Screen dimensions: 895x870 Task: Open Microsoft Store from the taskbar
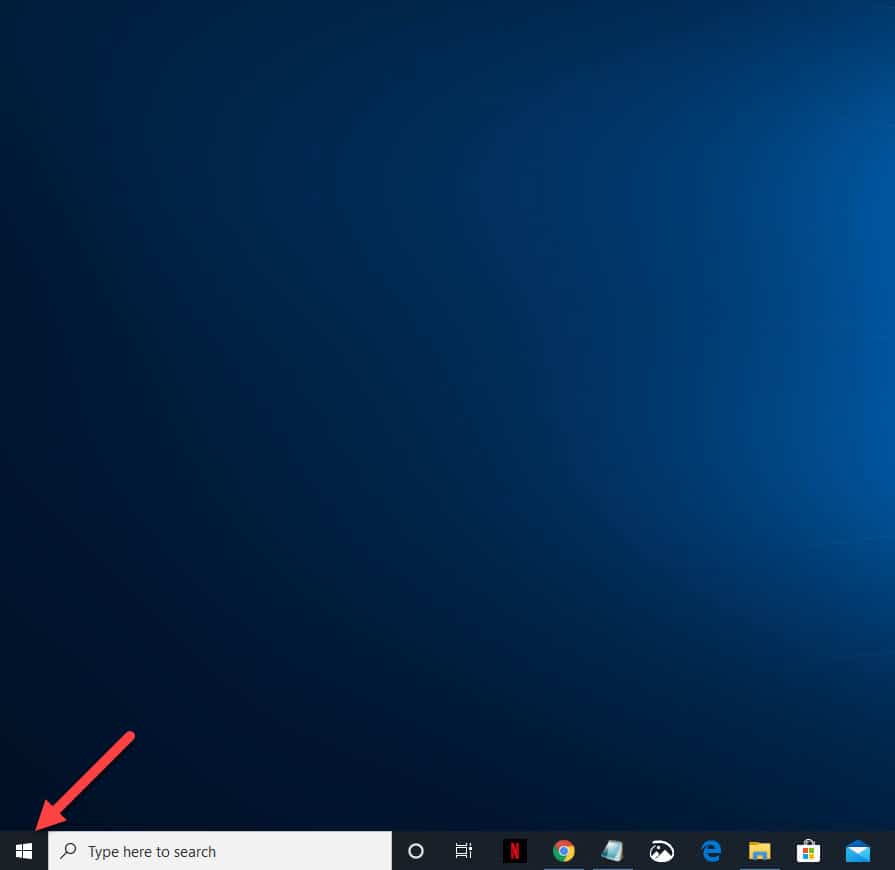tap(809, 851)
